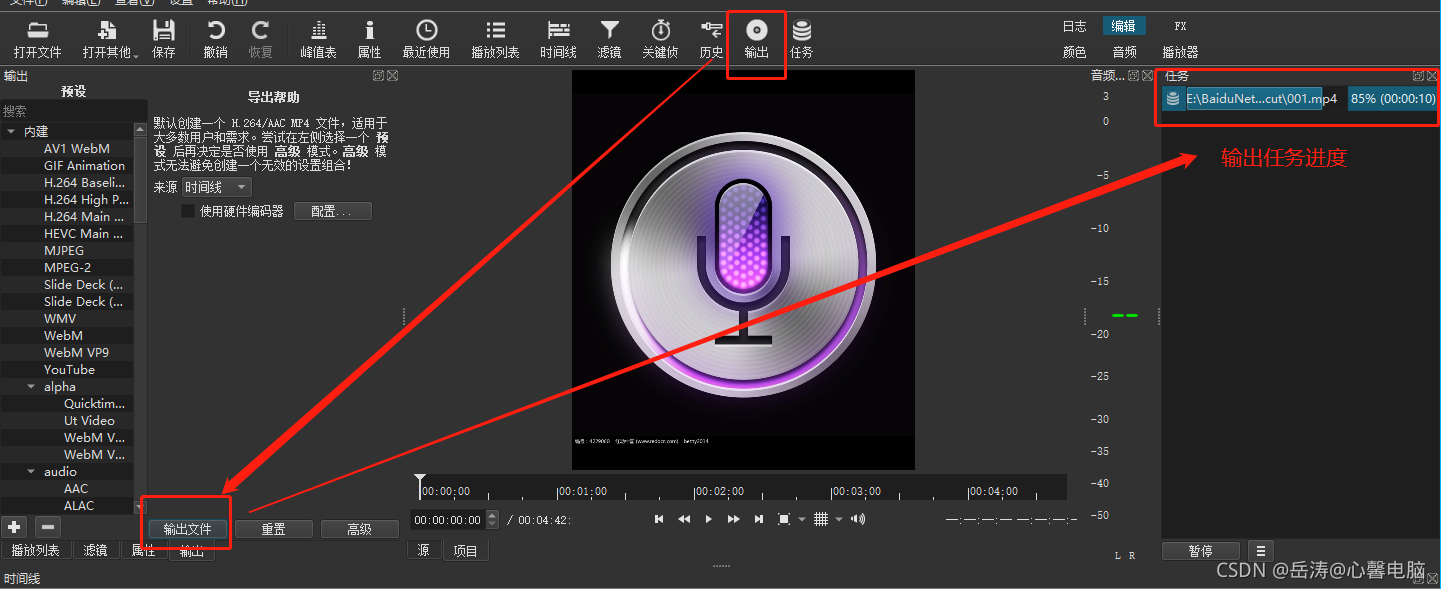Select the 音频 audio layout
The width and height of the screenshot is (1441, 589).
coord(1124,52)
